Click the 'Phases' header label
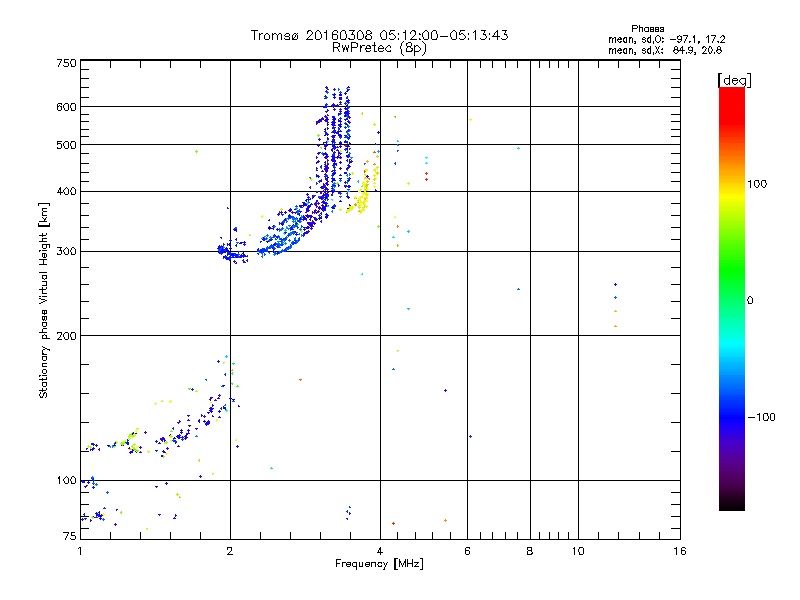 [647, 29]
